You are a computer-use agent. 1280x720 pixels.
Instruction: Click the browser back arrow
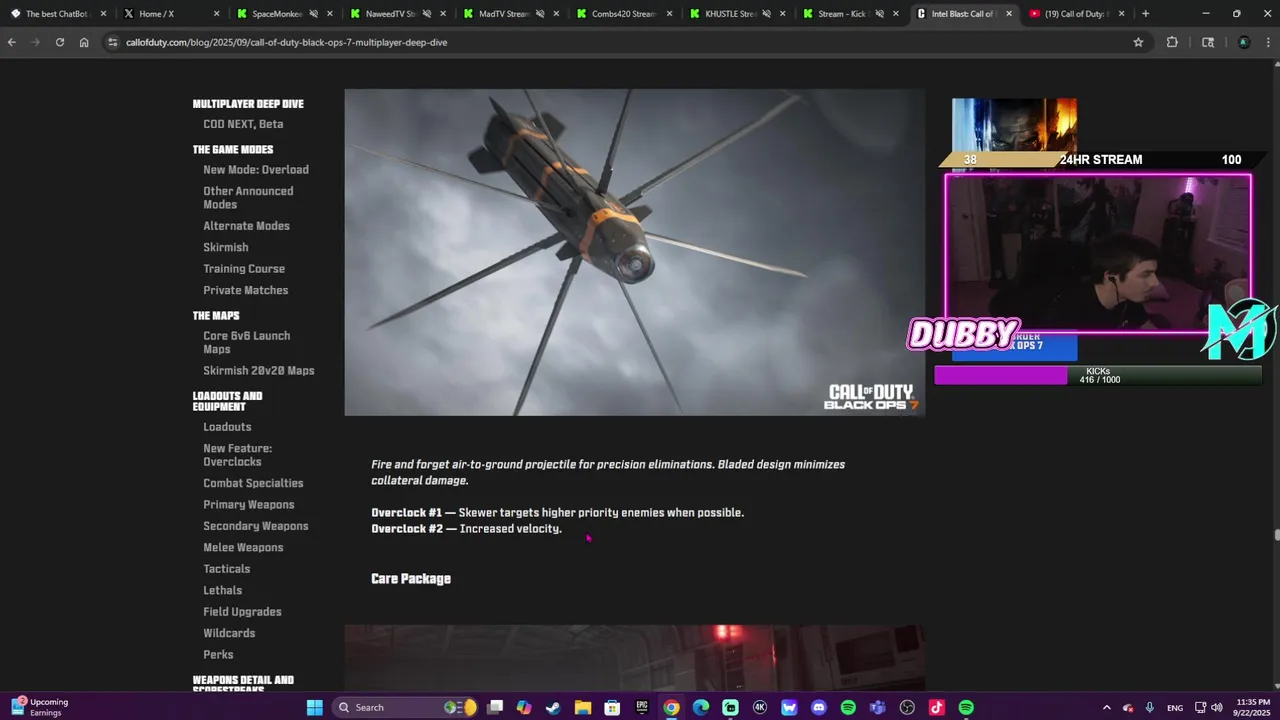[x=12, y=42]
